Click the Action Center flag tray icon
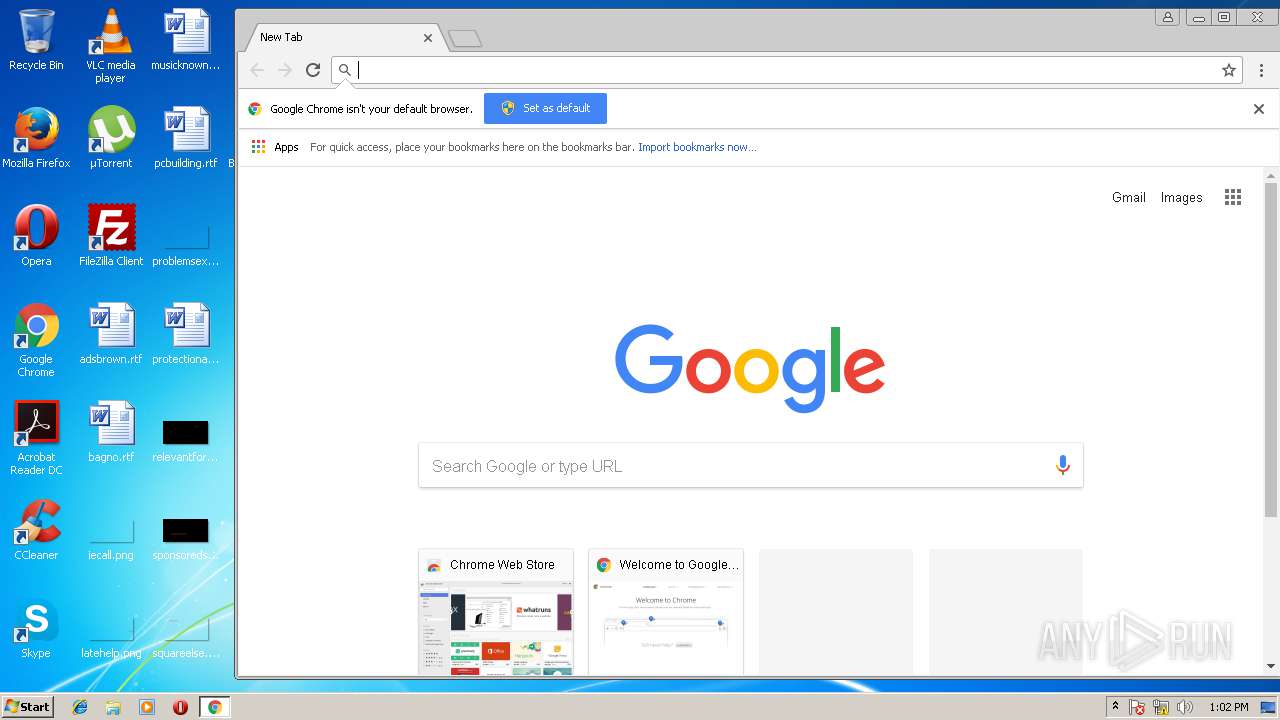 click(1137, 707)
